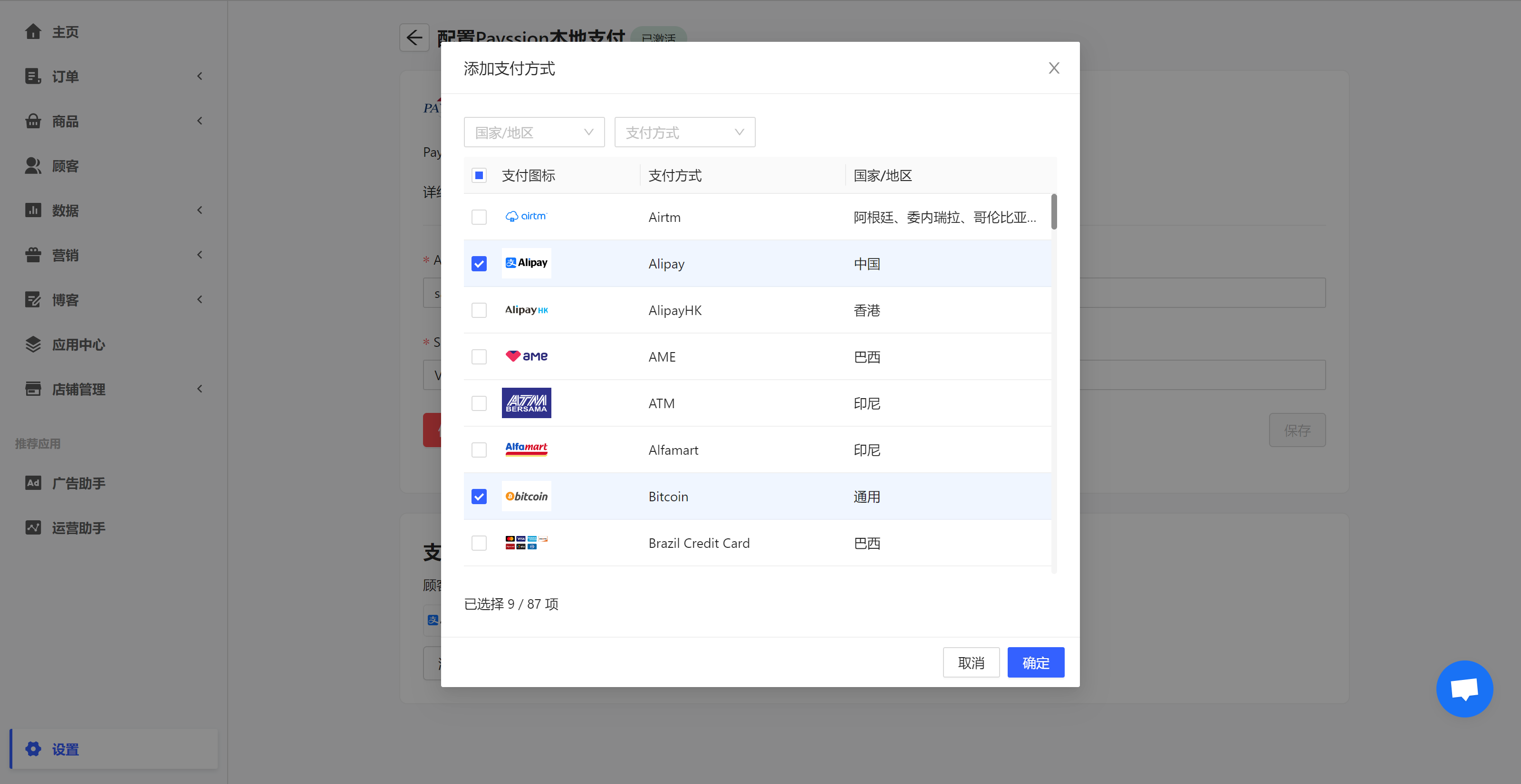Click the 支付方式 column header
The width and height of the screenshot is (1521, 784).
click(675, 175)
